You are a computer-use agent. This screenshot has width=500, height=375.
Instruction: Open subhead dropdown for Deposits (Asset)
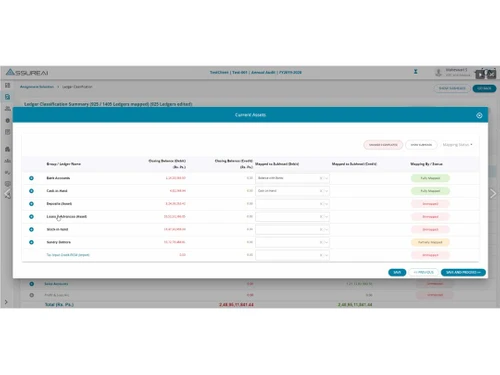pyautogui.click(x=327, y=204)
